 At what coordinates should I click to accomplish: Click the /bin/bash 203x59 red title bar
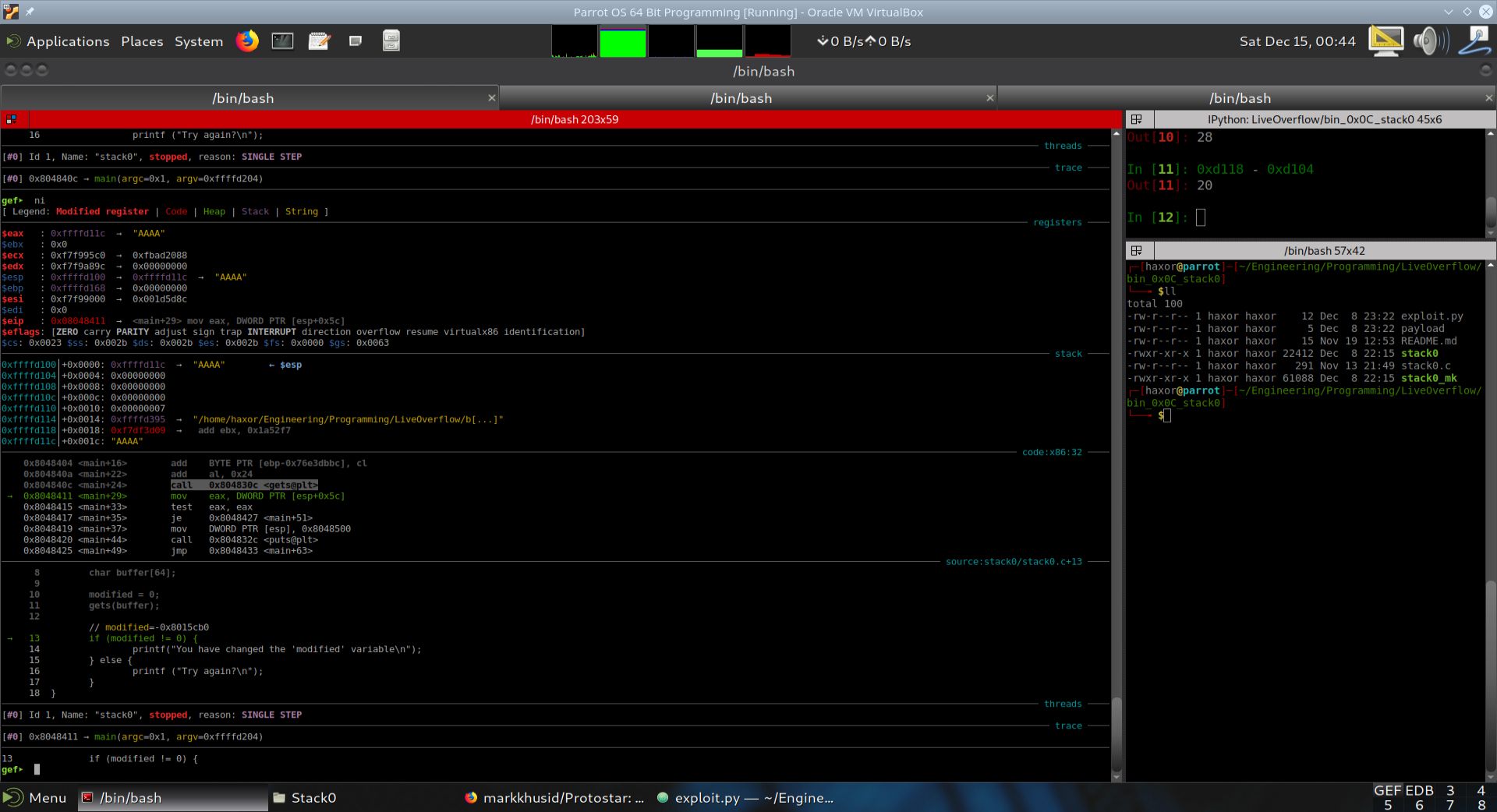pos(575,119)
